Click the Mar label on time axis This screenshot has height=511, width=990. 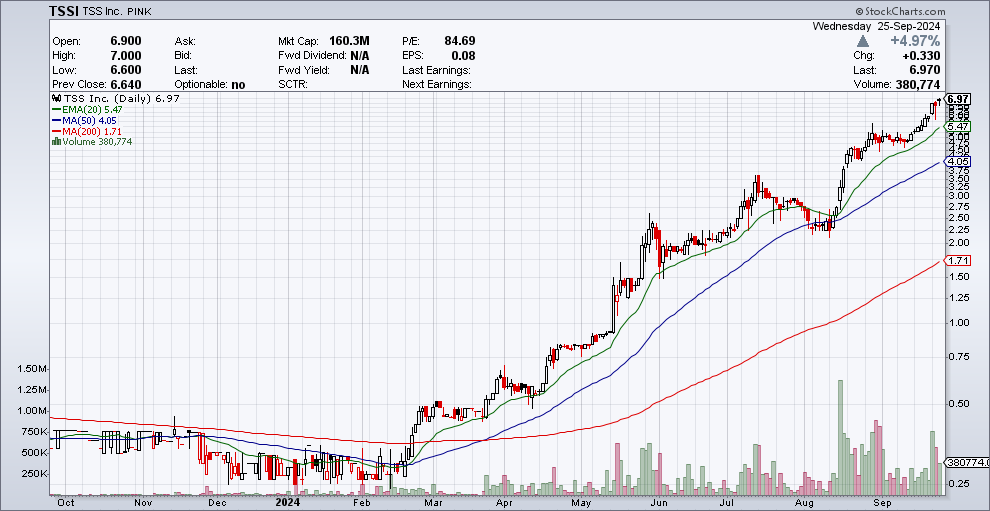pyautogui.click(x=433, y=503)
